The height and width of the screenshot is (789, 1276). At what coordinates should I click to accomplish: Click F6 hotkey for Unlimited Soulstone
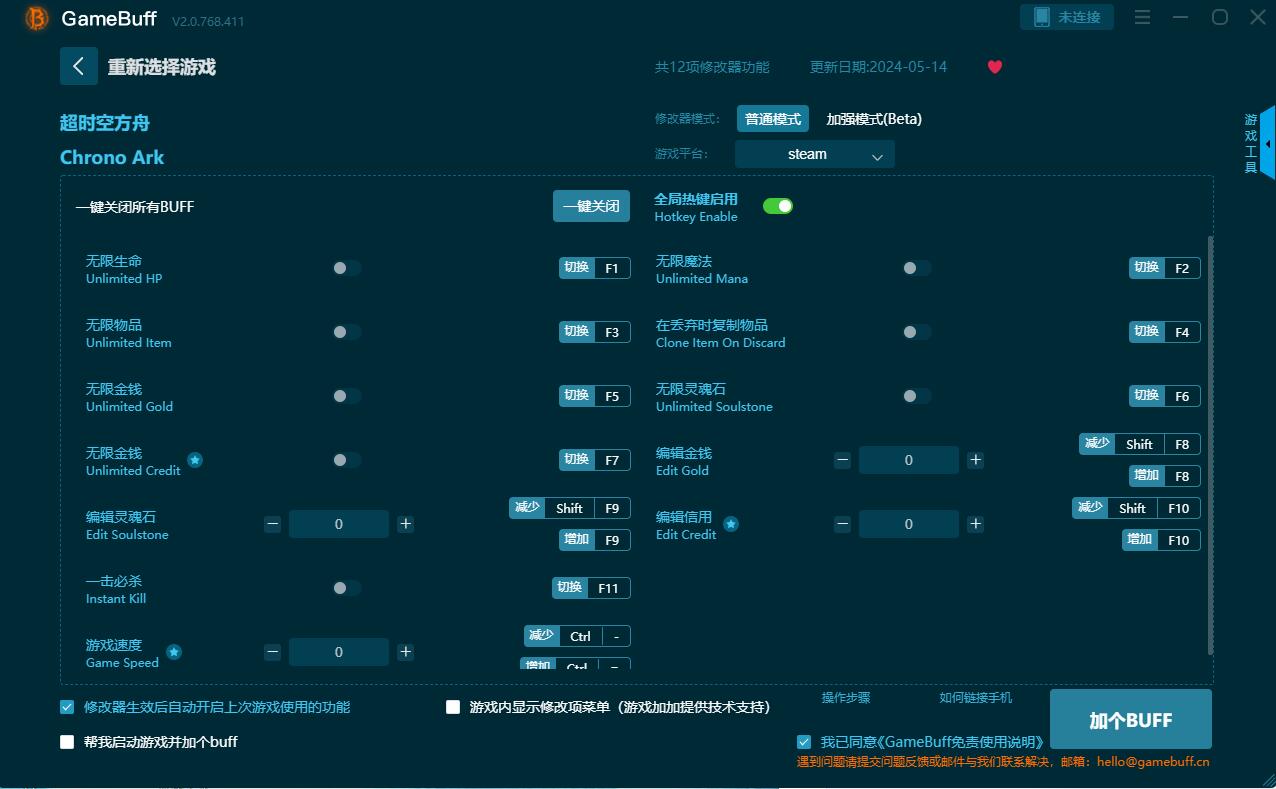(1165, 396)
